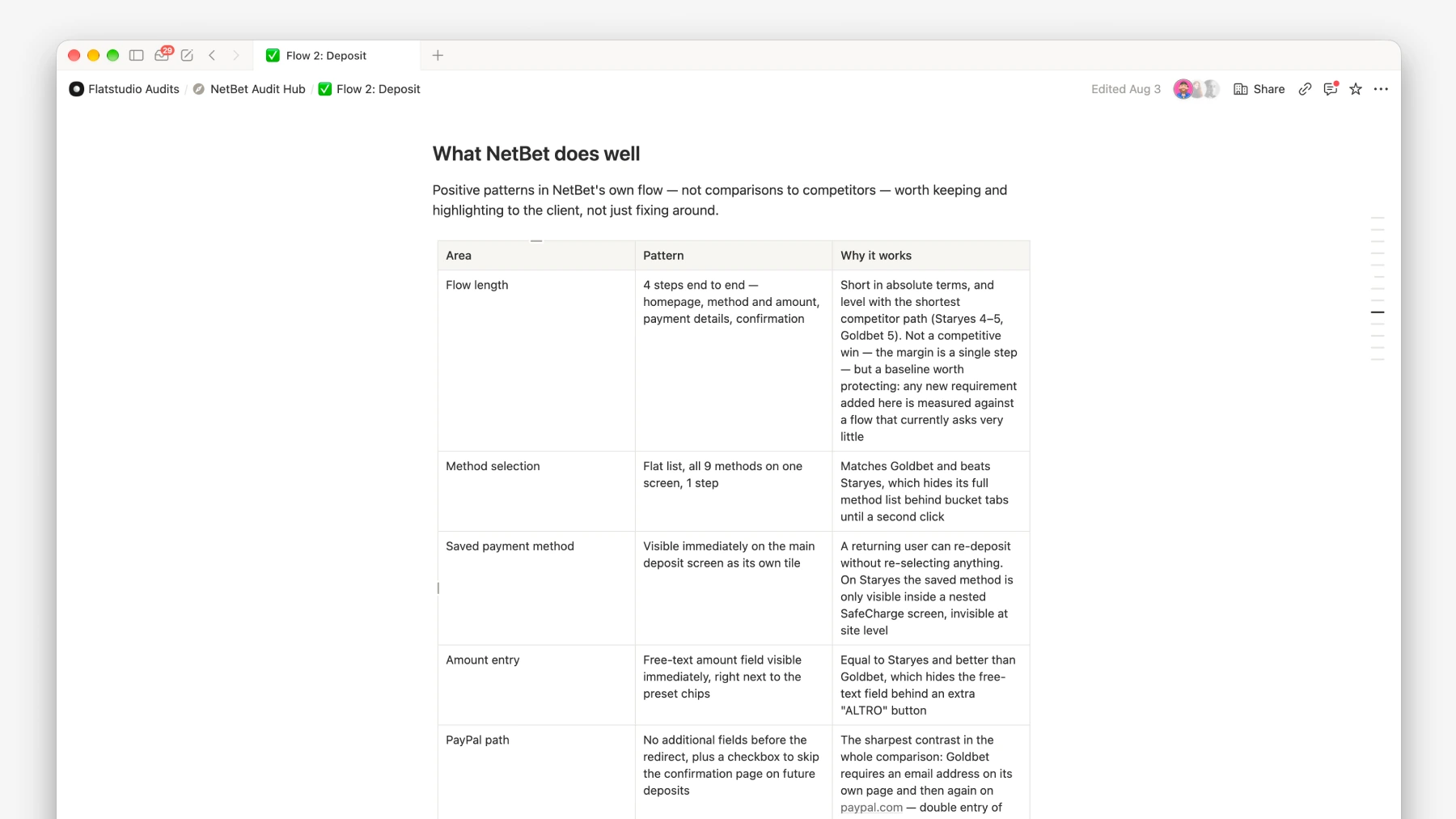The image size is (1456, 819).
Task: Select the 'Why it works' column header
Action: pos(931,256)
